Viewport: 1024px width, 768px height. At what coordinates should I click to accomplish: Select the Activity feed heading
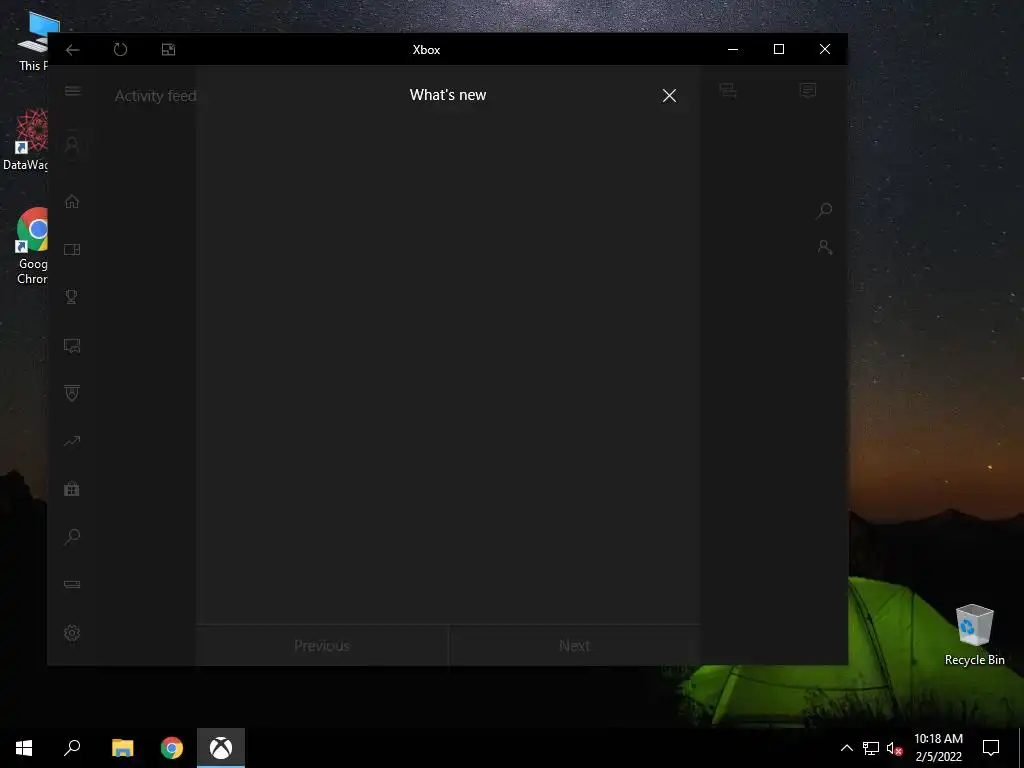tap(155, 96)
